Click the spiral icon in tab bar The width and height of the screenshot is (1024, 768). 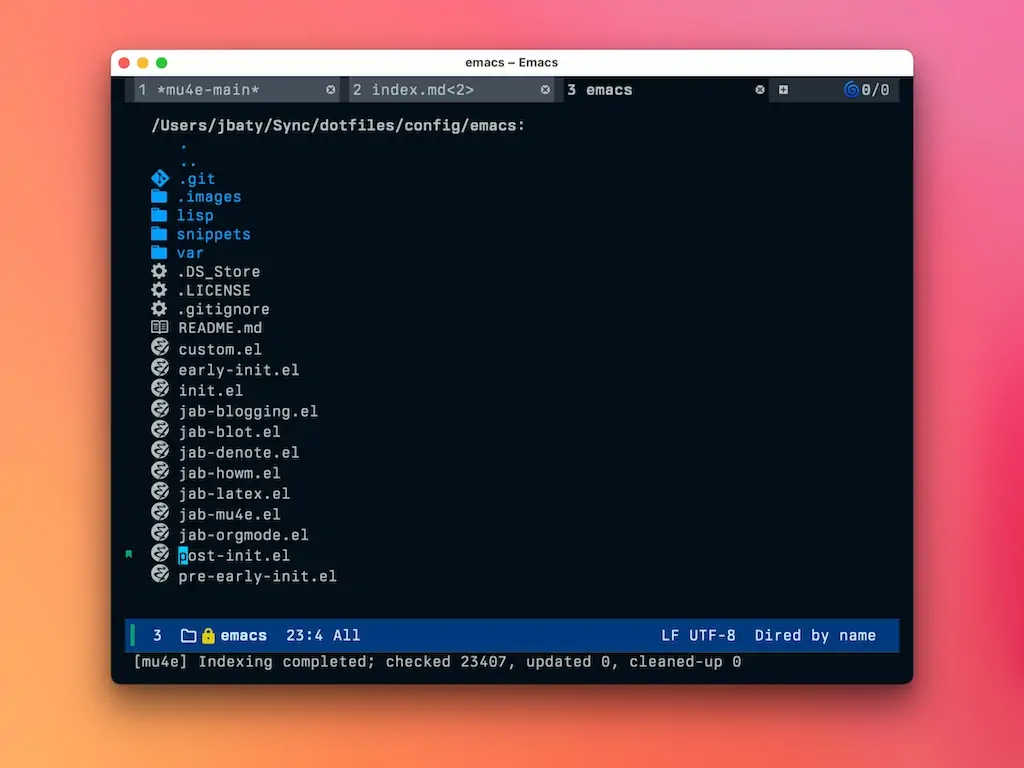click(x=851, y=90)
